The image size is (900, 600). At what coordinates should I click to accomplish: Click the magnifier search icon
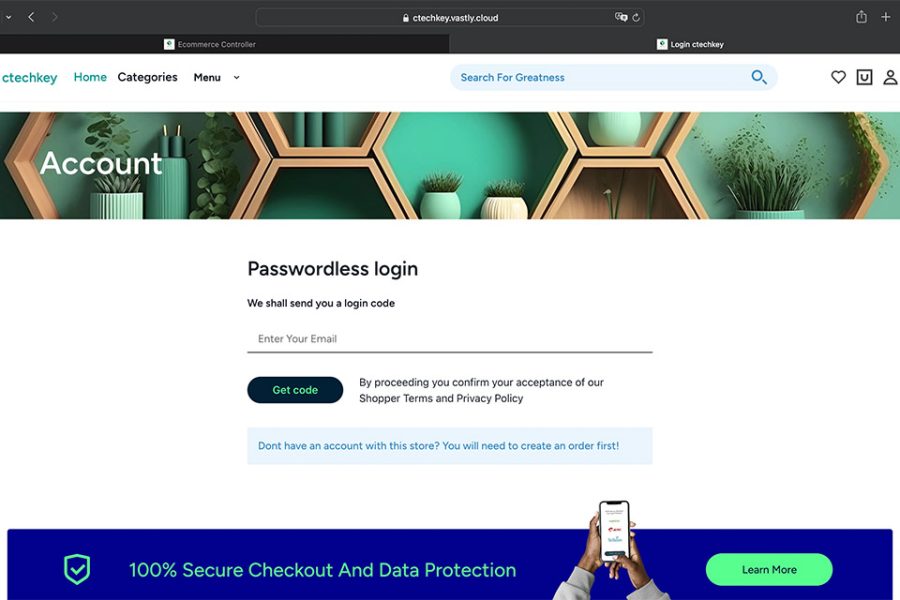[x=759, y=77]
